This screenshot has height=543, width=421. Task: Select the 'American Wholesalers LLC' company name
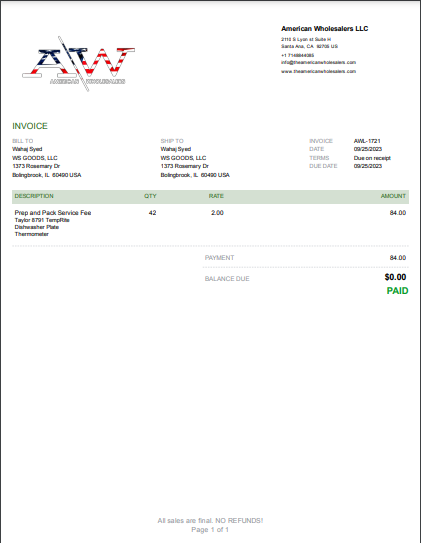pos(324,29)
